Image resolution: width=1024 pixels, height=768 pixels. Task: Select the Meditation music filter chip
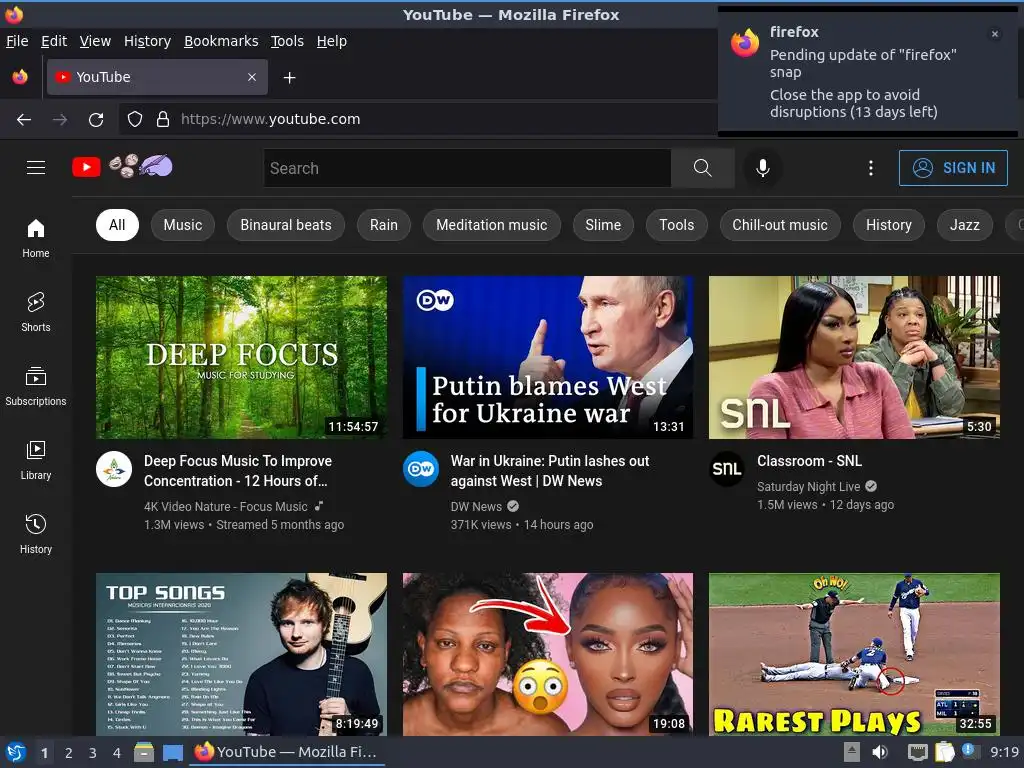coord(492,225)
